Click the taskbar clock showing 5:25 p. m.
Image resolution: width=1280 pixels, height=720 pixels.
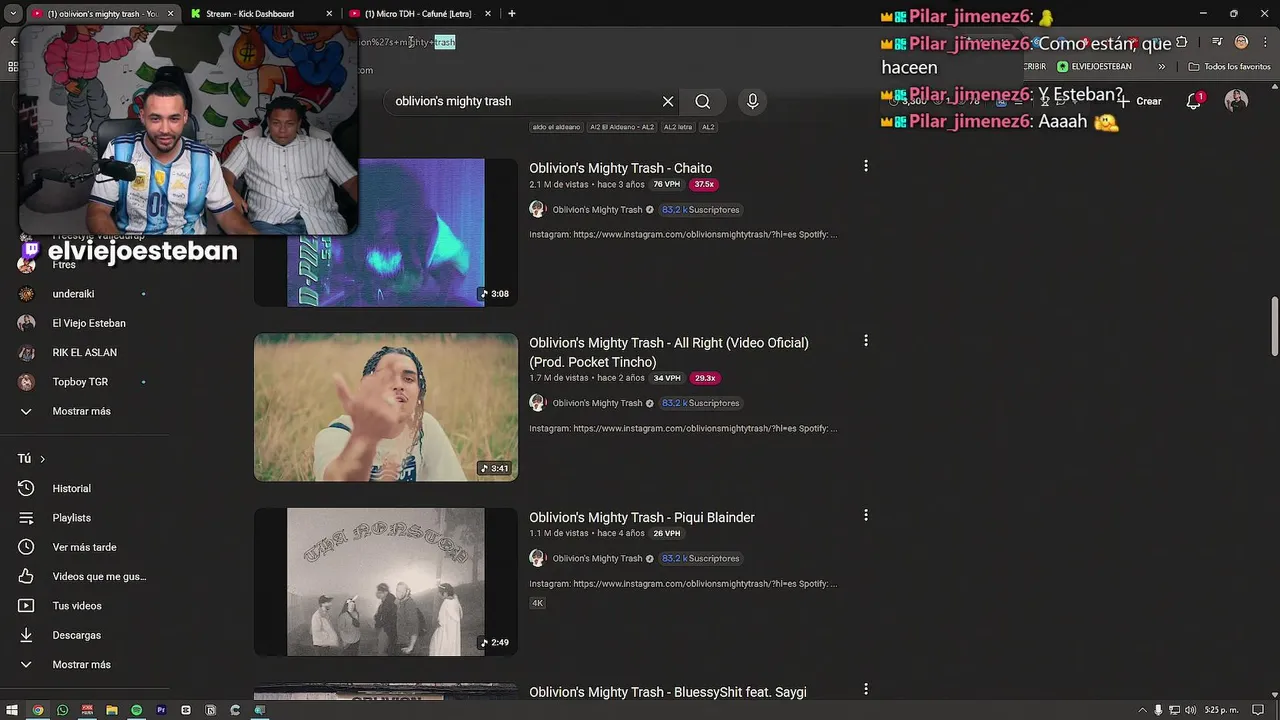coord(1220,710)
